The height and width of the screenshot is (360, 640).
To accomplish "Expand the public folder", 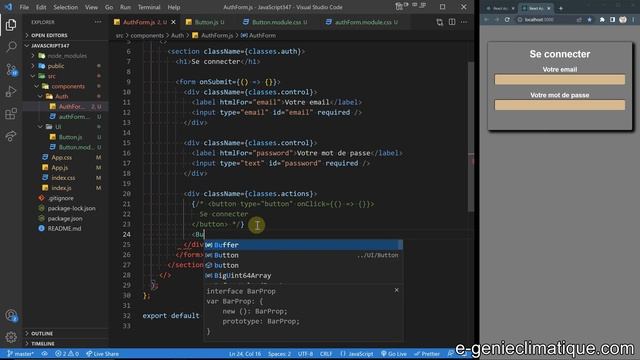I will point(65,66).
